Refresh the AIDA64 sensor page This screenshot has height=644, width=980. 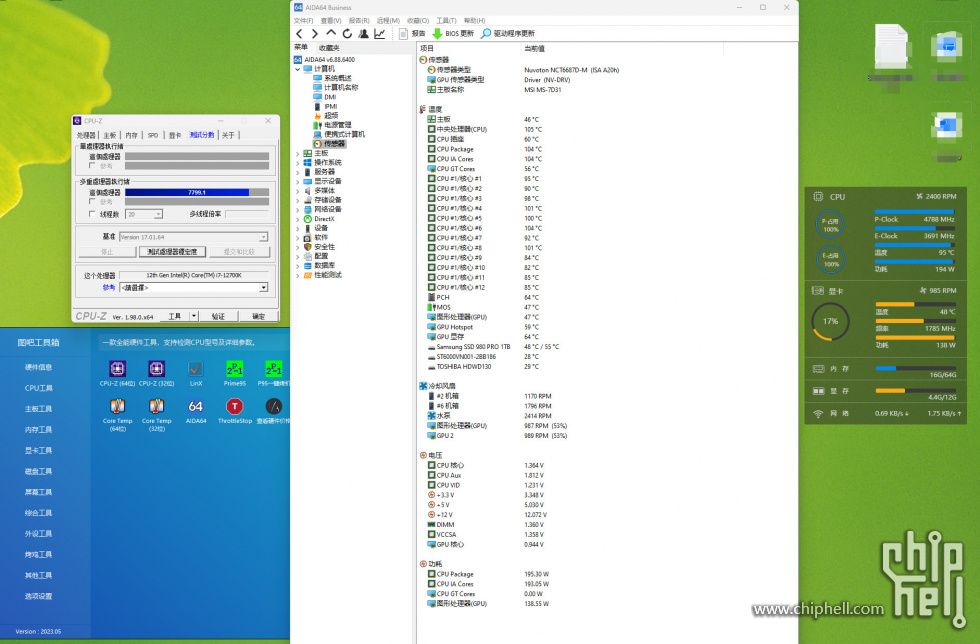347,34
